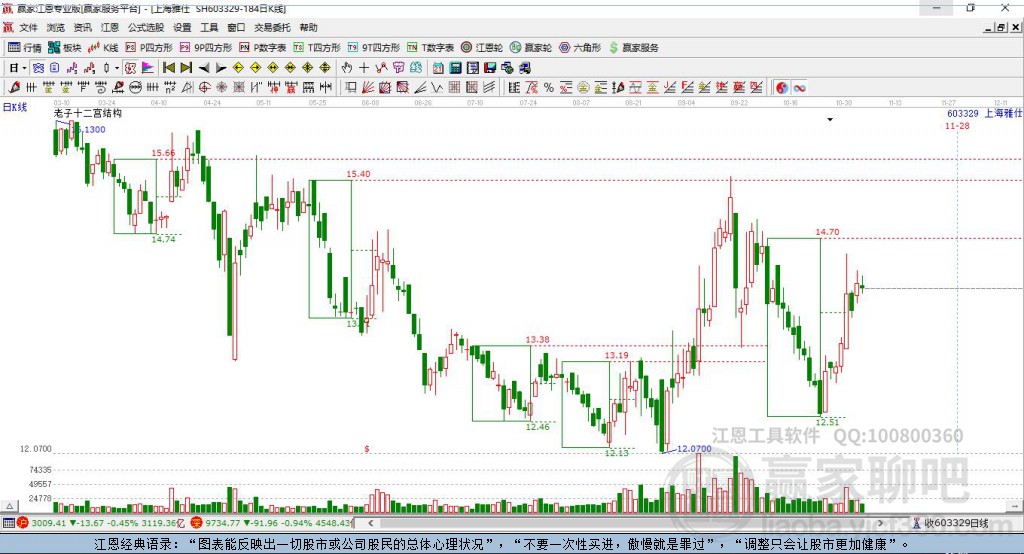Open the 公式选股 menu
Viewport: 1024px width, 554px height.
tap(146, 27)
